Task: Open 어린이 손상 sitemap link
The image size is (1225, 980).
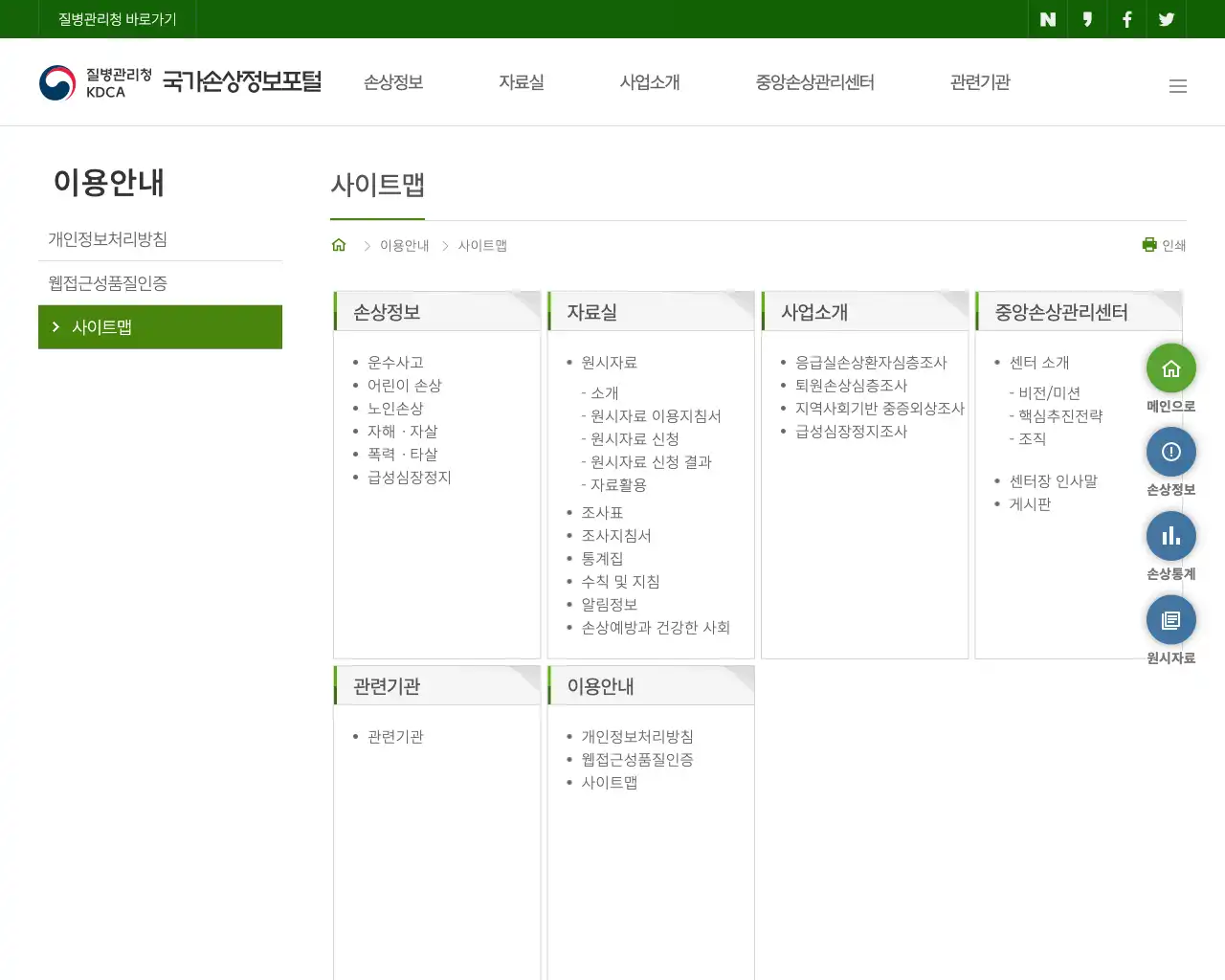Action: point(405,386)
